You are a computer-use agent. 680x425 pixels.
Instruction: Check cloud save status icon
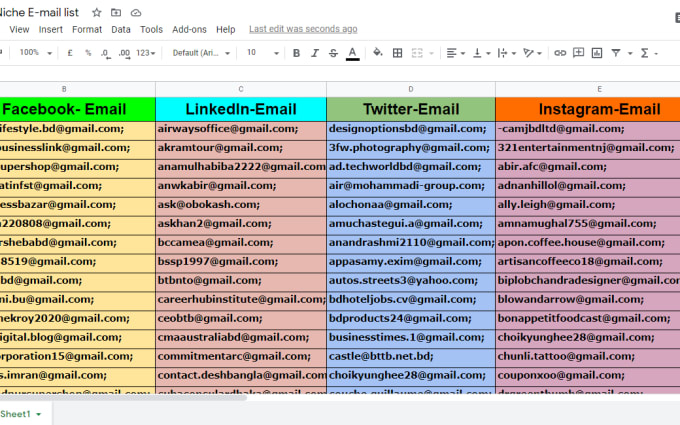[x=136, y=13]
